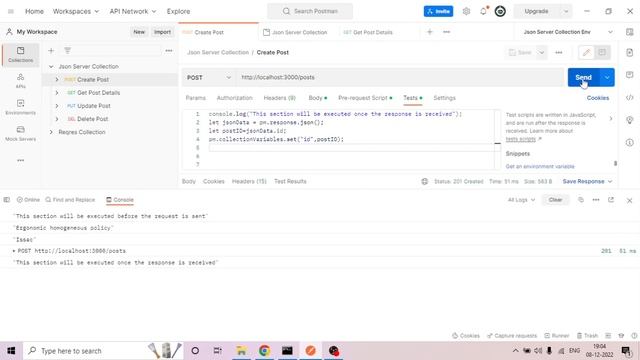The image size is (640, 360).
Task: Click New button in workspace
Action: click(139, 32)
